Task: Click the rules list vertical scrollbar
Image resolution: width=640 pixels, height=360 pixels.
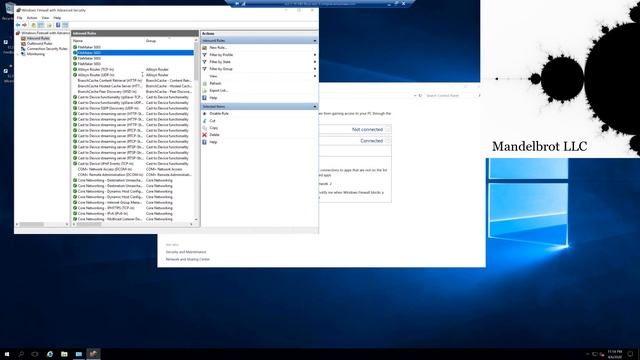Action: click(x=196, y=131)
